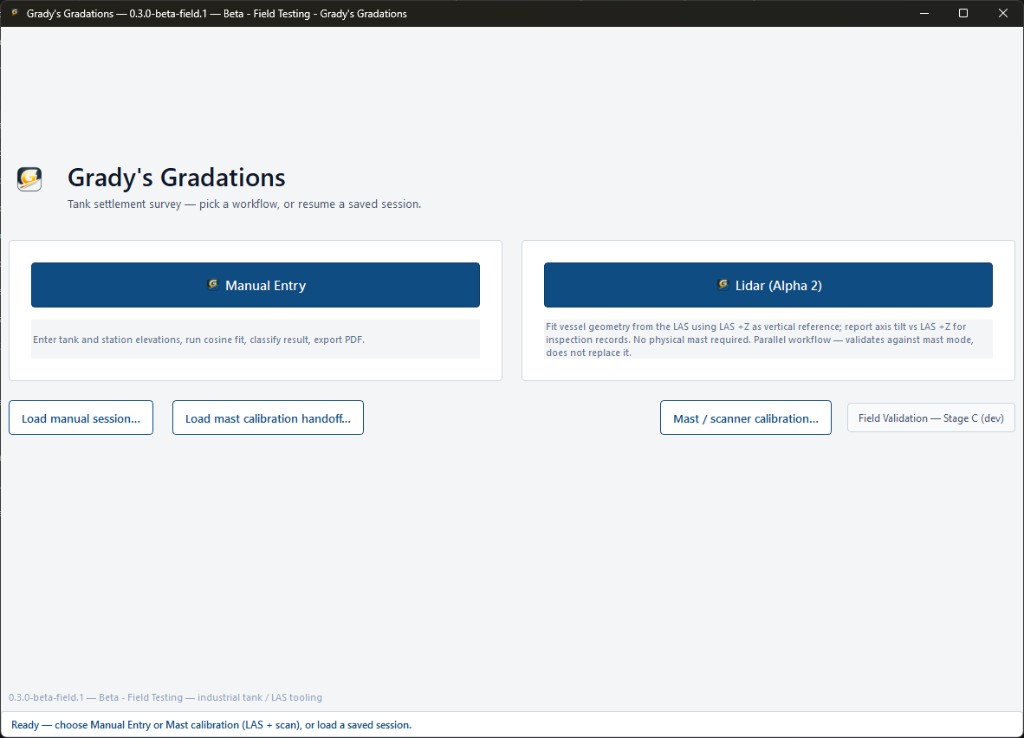
Task: Click the 'Ready' status bar message
Action: 212,725
